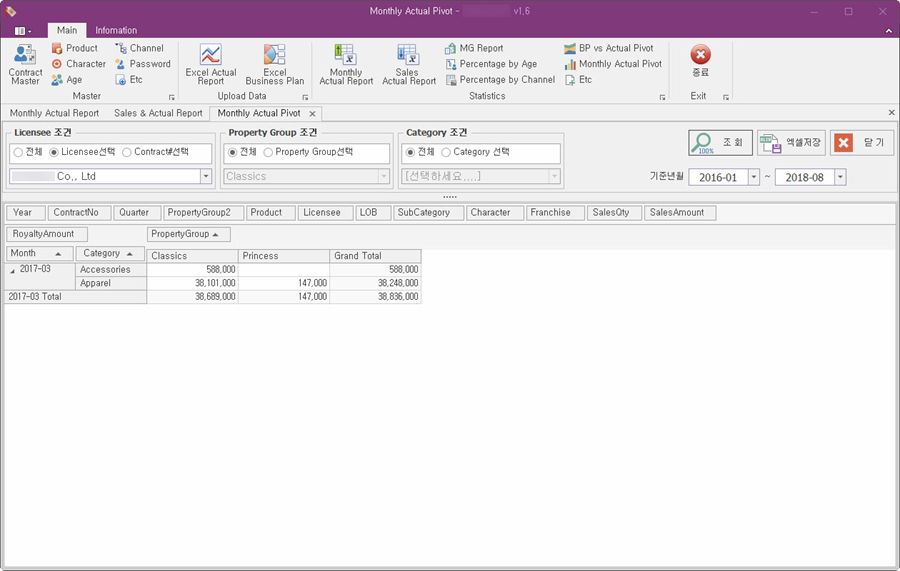Select the Contract#선택 radio button
This screenshot has width=900, height=571.
(127, 152)
